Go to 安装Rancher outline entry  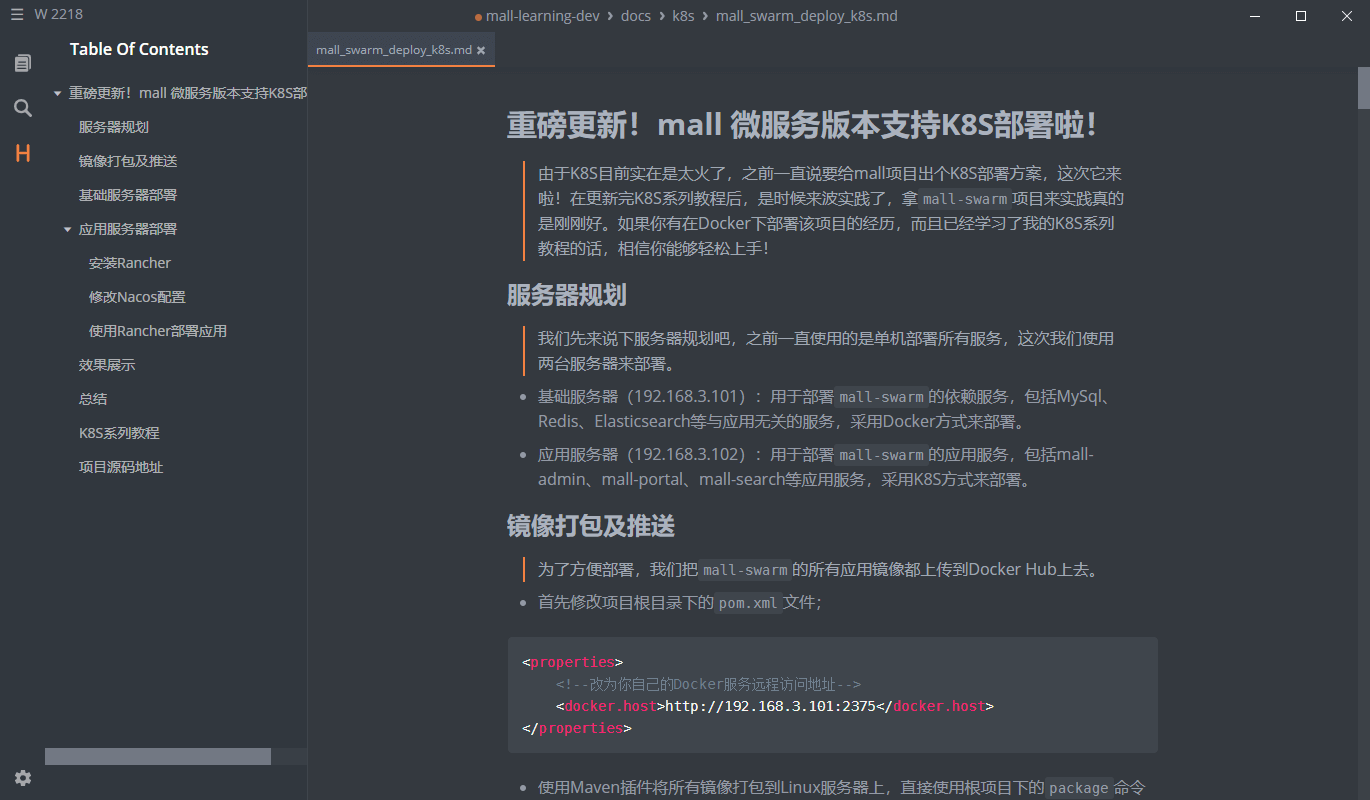[x=130, y=263]
